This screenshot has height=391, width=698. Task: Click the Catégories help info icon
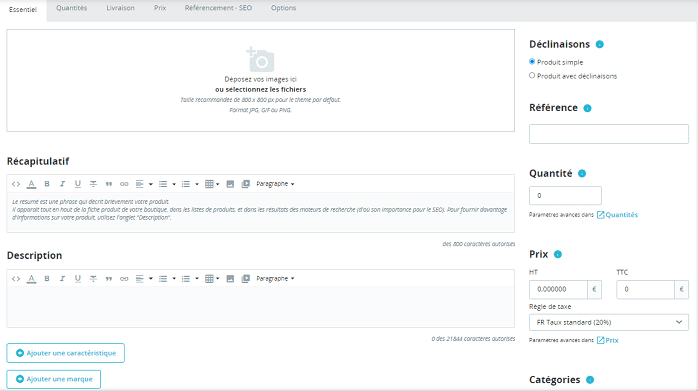click(x=590, y=380)
